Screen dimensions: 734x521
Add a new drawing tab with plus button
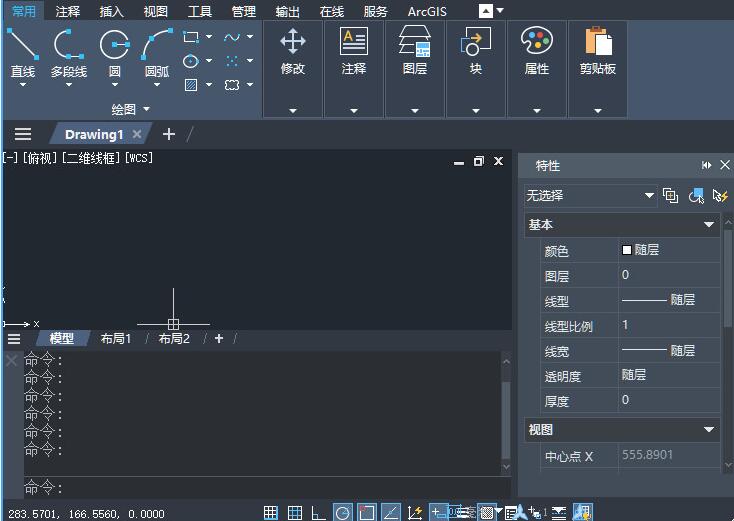tap(169, 134)
